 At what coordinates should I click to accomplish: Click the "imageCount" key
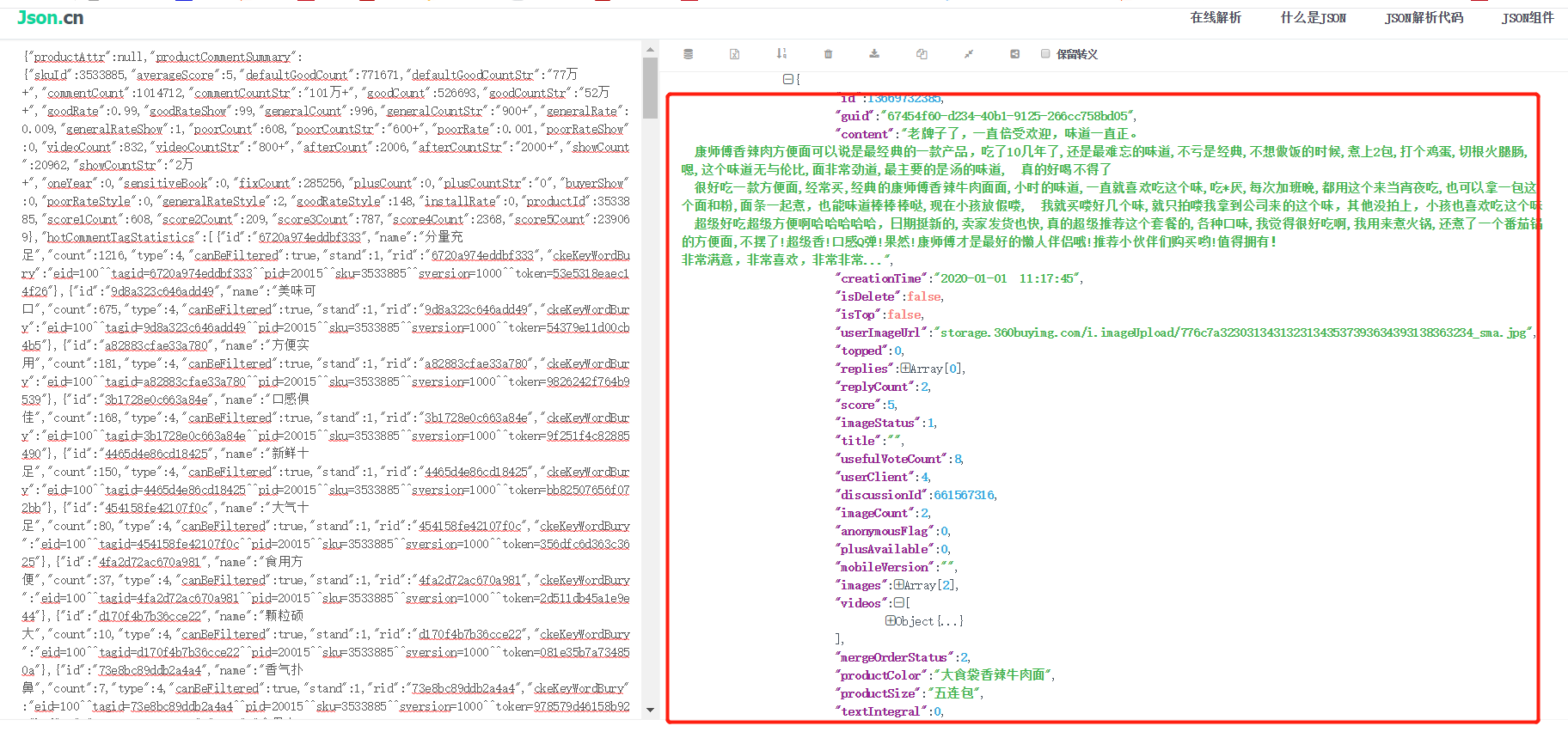875,513
